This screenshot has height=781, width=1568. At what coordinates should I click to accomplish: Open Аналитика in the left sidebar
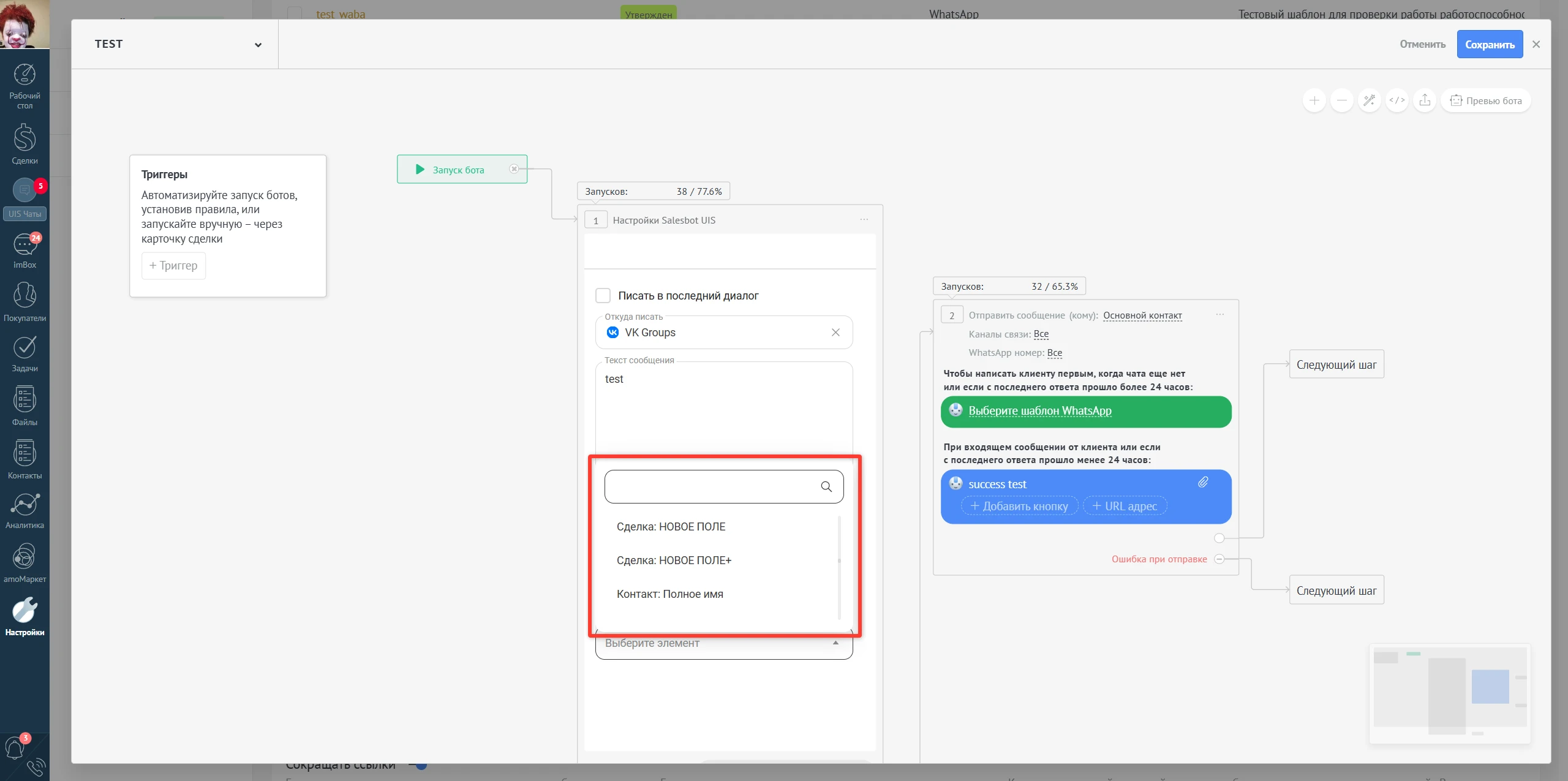24,511
